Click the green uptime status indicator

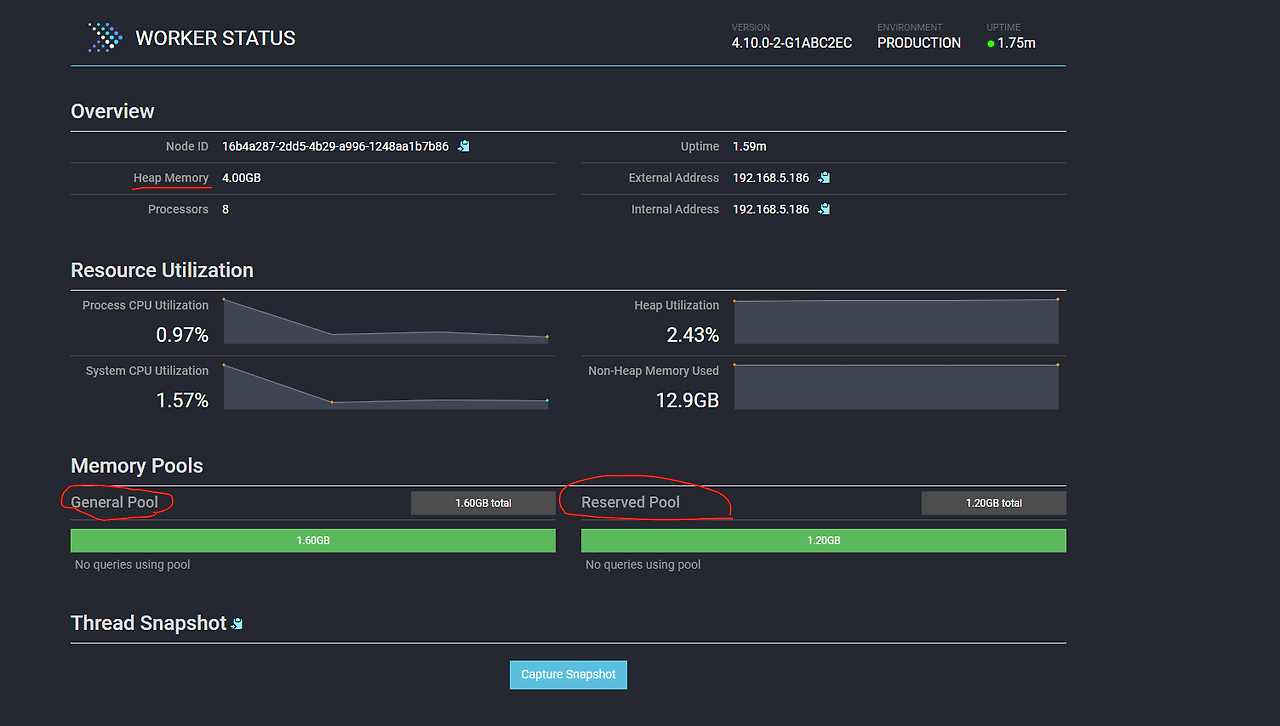(x=989, y=44)
